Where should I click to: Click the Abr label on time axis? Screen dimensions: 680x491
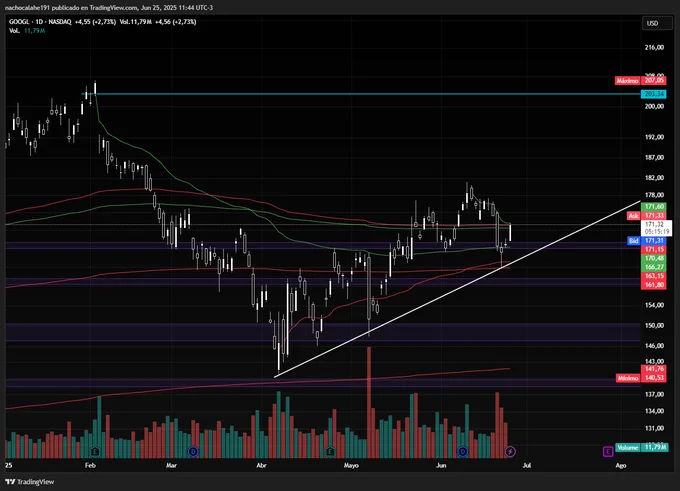pyautogui.click(x=261, y=465)
